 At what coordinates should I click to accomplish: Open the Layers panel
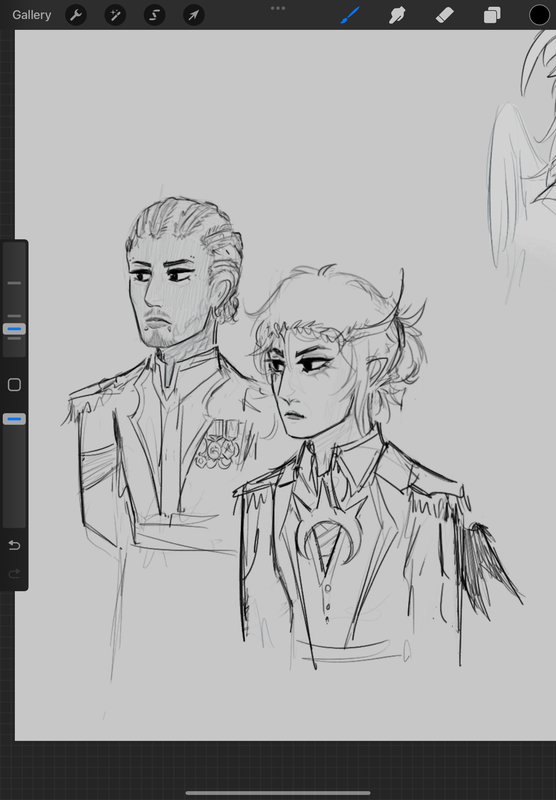point(492,15)
